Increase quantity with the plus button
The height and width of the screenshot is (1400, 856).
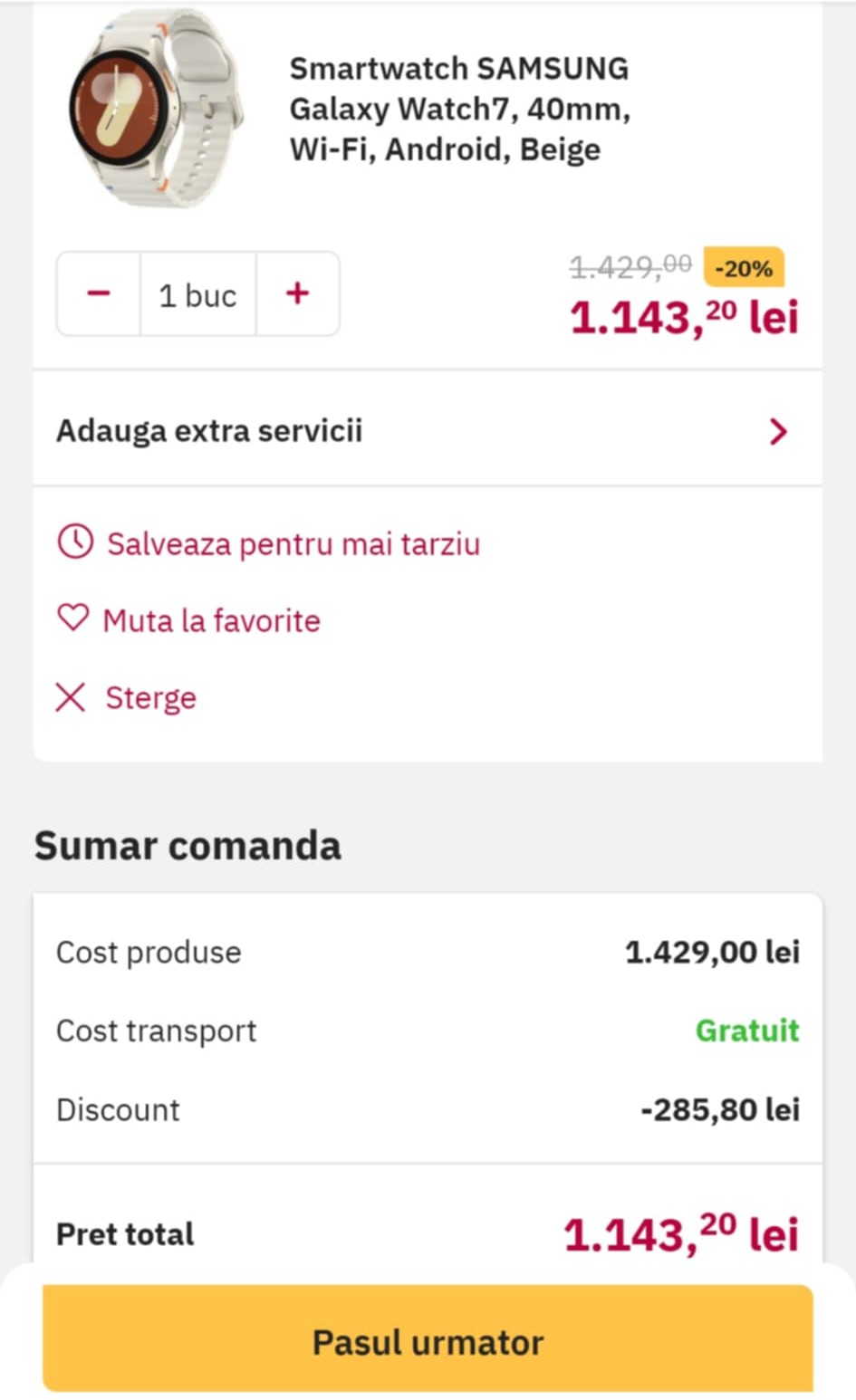(297, 293)
